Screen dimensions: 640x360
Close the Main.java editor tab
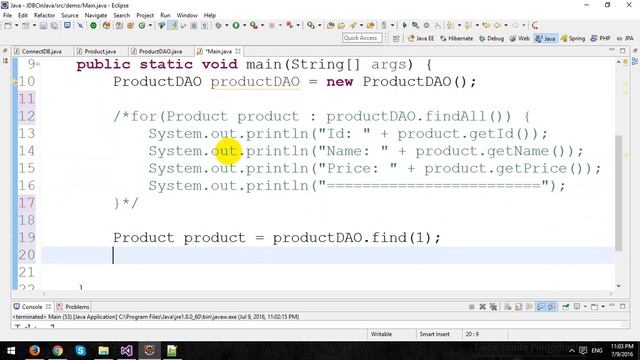tap(238, 51)
